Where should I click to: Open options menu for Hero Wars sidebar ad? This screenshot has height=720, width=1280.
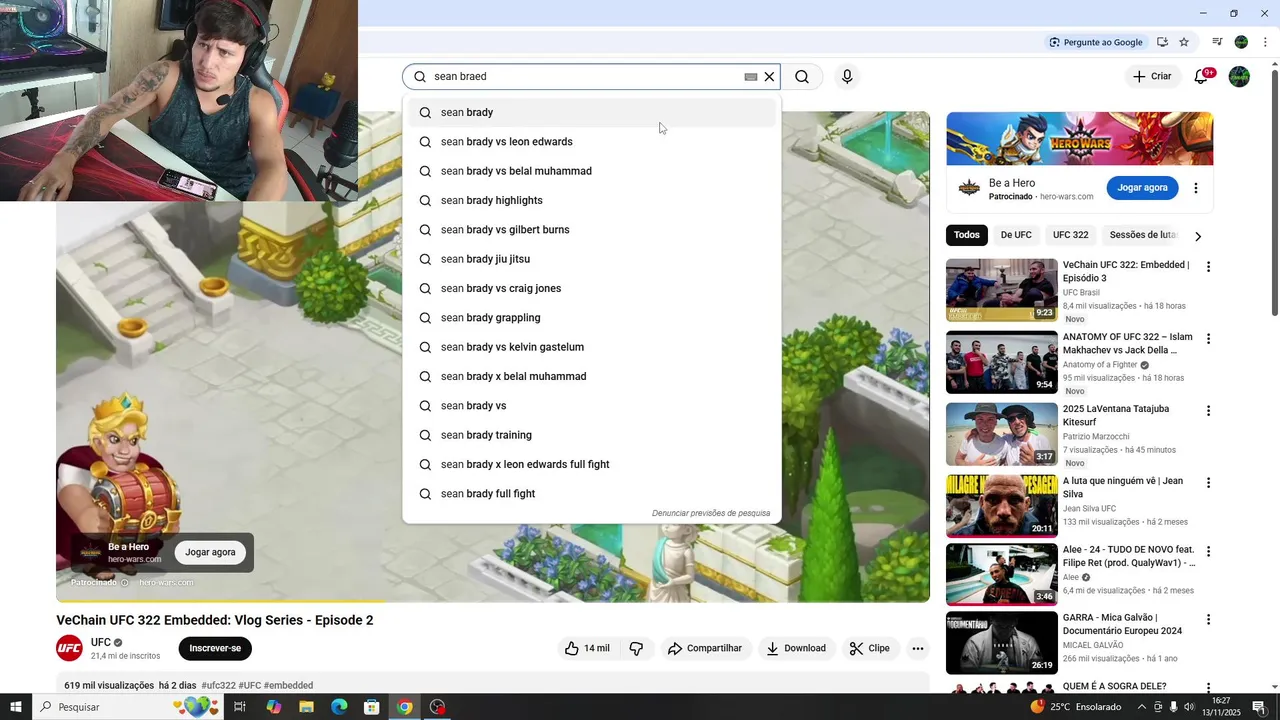tap(1195, 188)
